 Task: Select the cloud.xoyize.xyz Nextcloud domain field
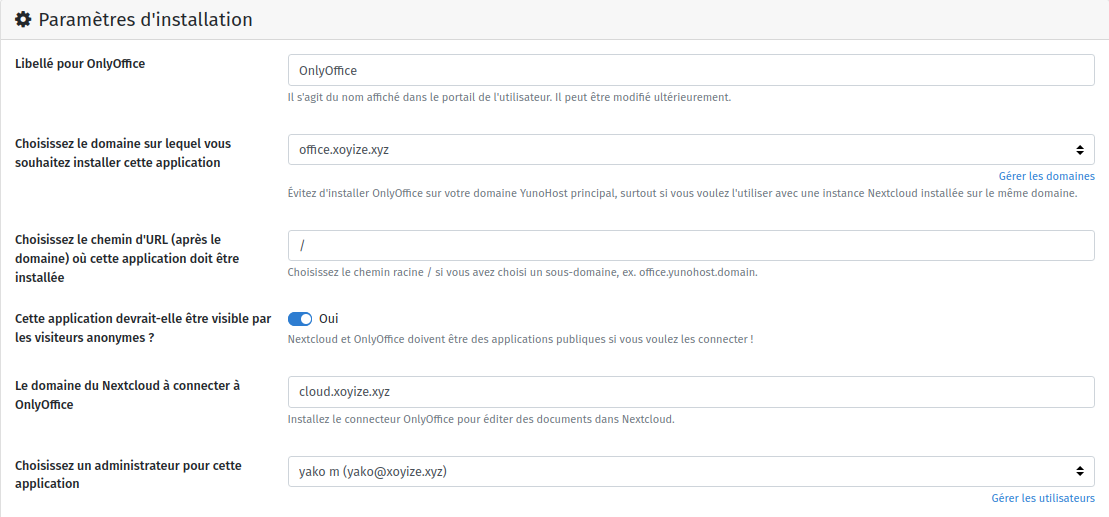(x=690, y=392)
